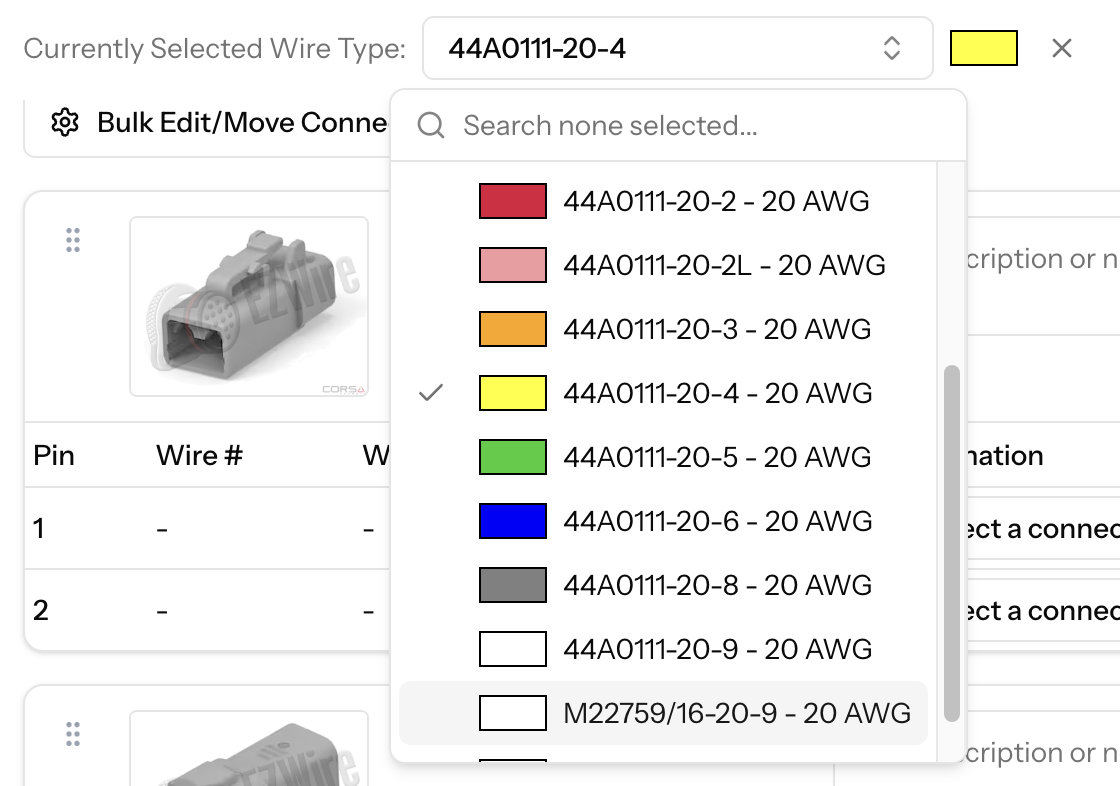Click the Wire # dash in pin 1 row
Image resolution: width=1120 pixels, height=786 pixels.
click(x=162, y=529)
